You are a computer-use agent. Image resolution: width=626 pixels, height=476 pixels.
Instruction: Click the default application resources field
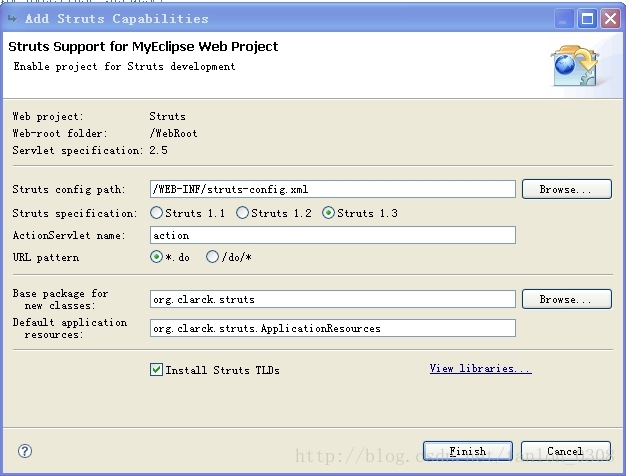tap(333, 328)
